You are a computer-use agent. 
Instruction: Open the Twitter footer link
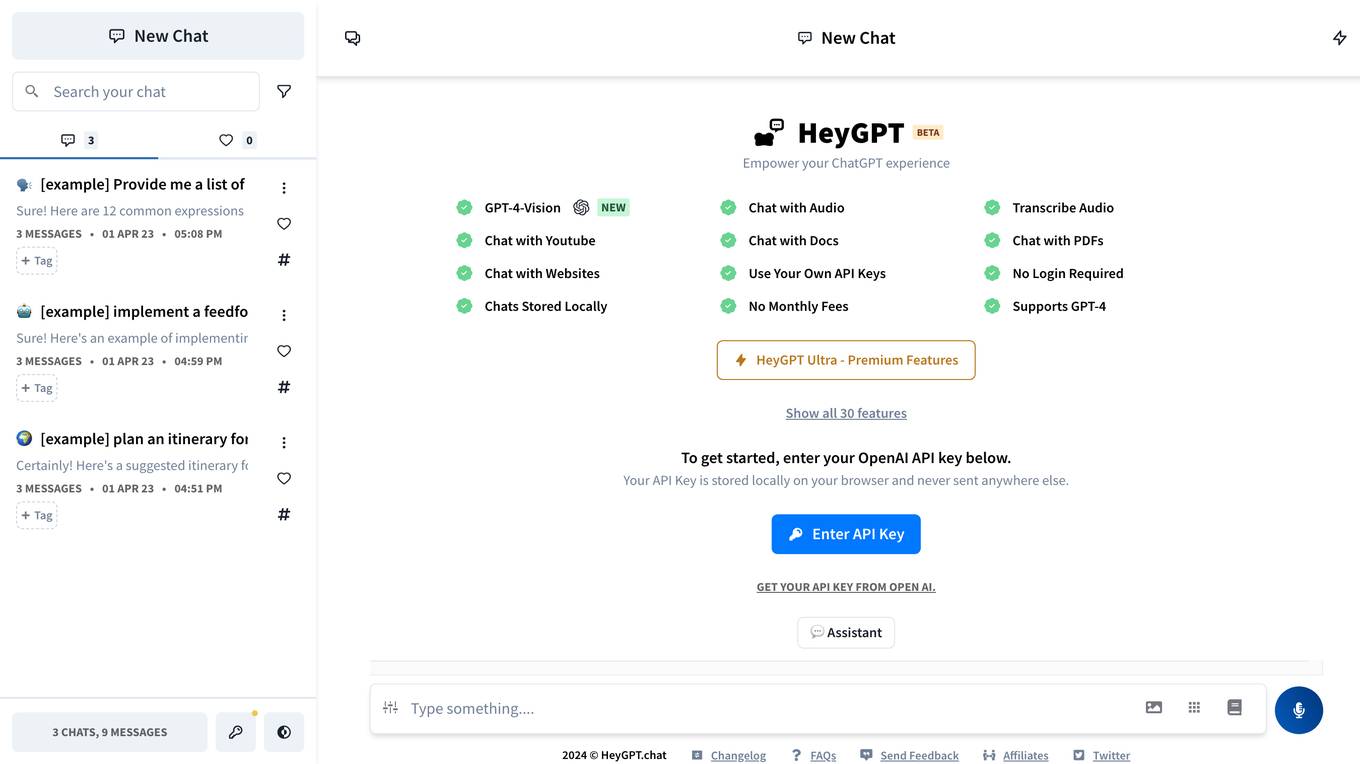pyautogui.click(x=1111, y=756)
